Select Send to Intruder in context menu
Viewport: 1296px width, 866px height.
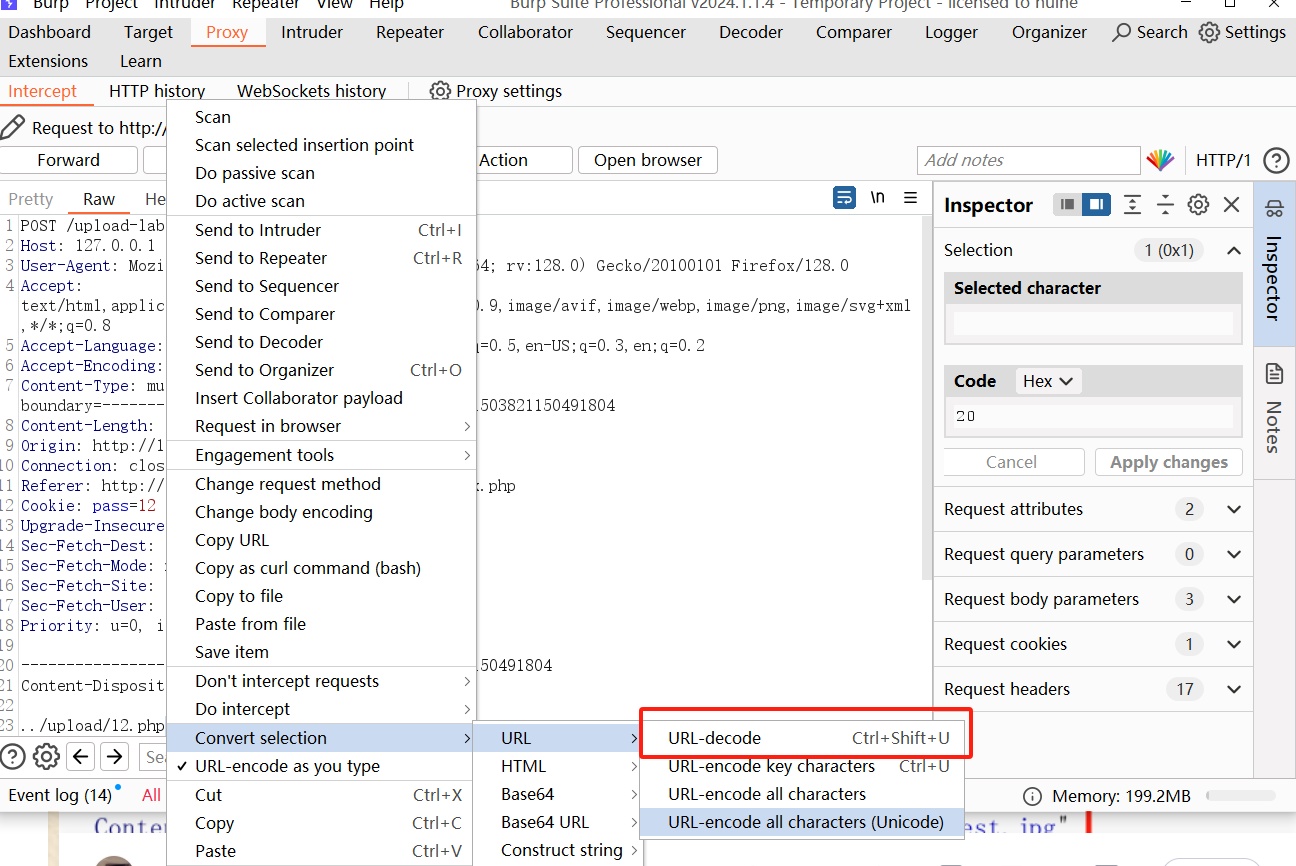[x=321, y=230]
